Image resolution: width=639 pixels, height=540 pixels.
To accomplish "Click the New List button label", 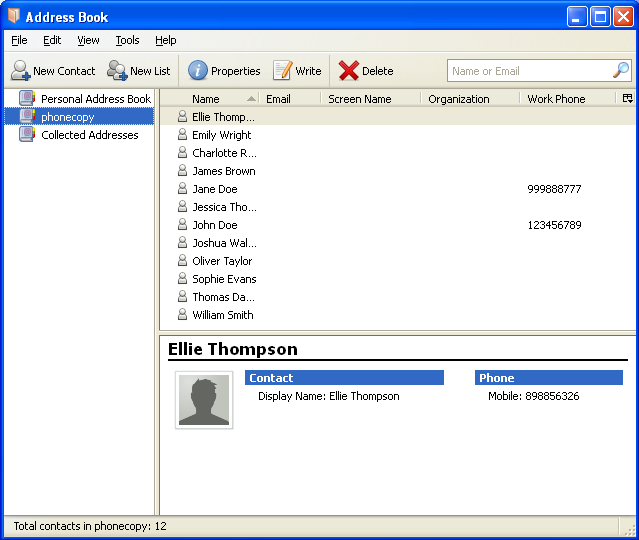I will [150, 71].
